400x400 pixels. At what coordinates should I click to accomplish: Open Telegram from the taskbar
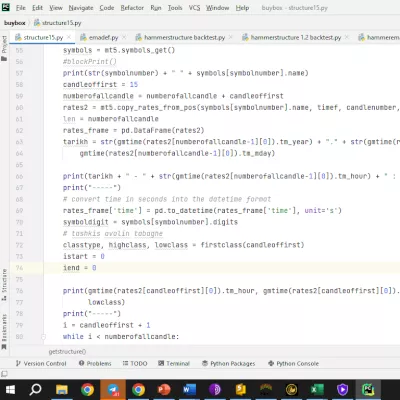click(113, 389)
